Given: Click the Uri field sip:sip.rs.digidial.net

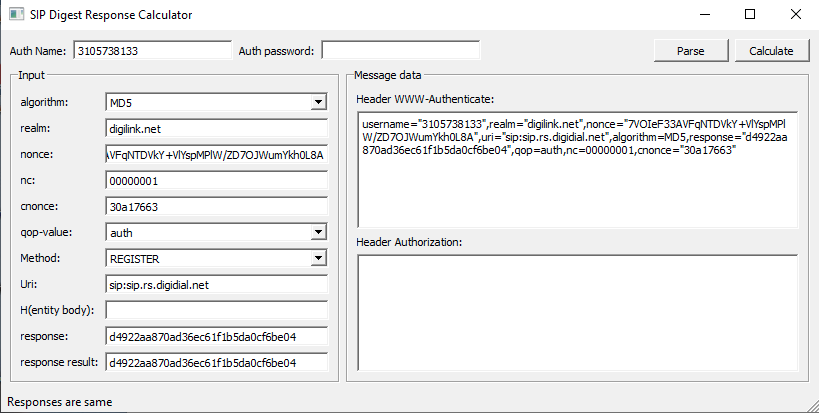Looking at the screenshot, I should 216,285.
